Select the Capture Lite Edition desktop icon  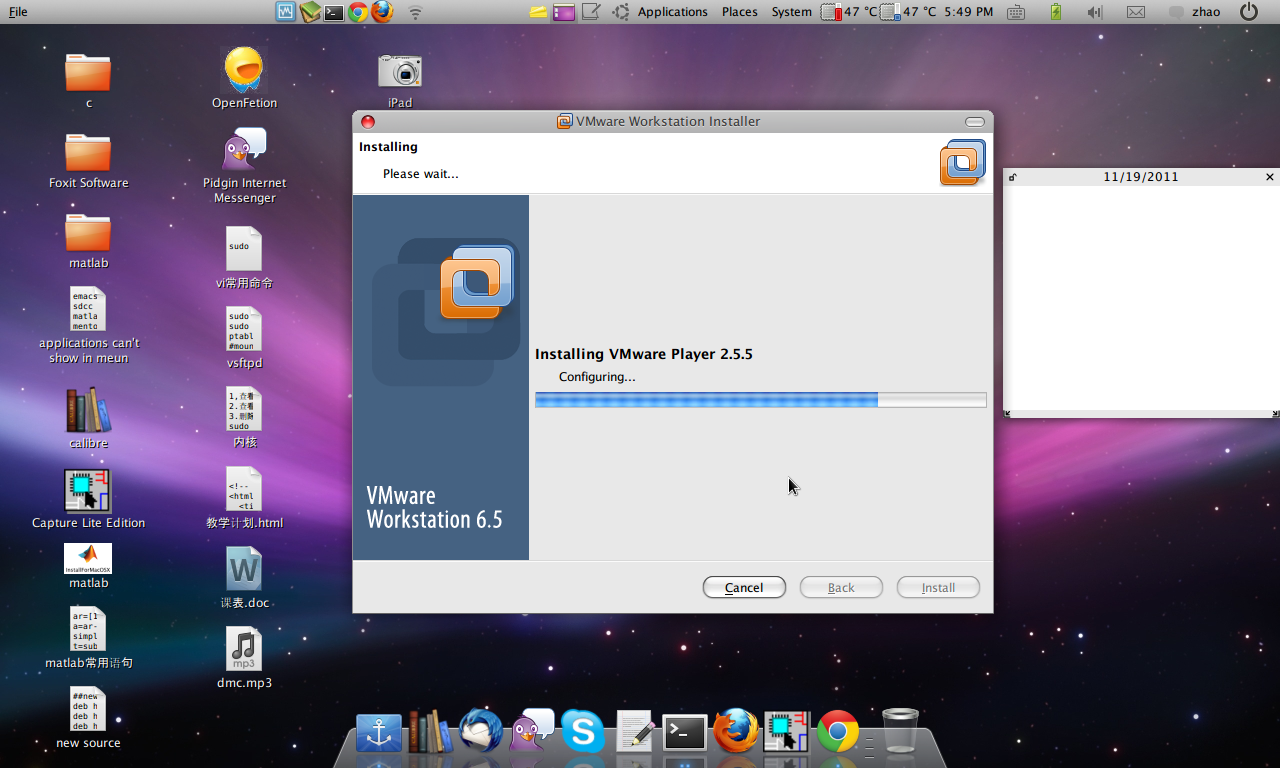(88, 491)
